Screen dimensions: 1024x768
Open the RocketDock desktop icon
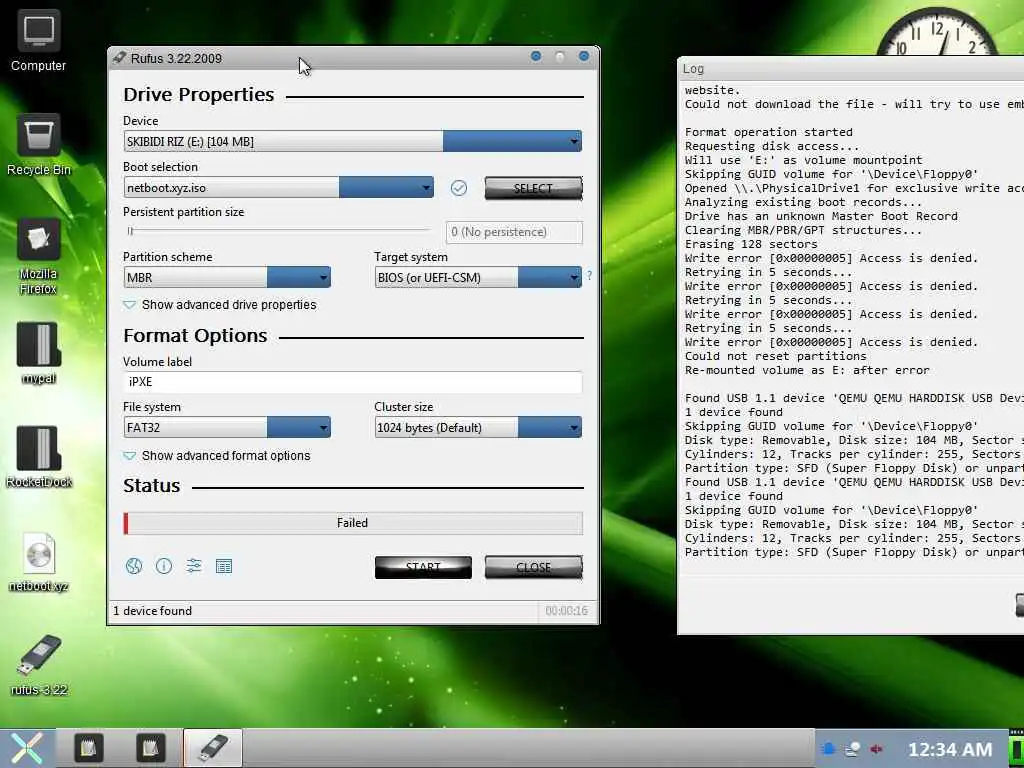click(x=39, y=456)
